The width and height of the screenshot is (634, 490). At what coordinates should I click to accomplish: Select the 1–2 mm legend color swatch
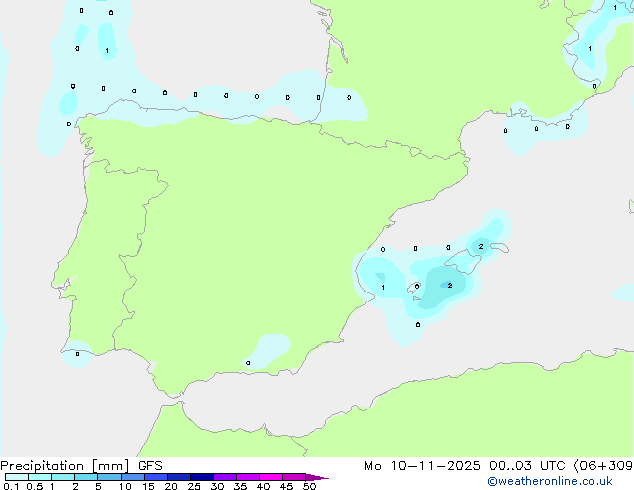[63, 477]
